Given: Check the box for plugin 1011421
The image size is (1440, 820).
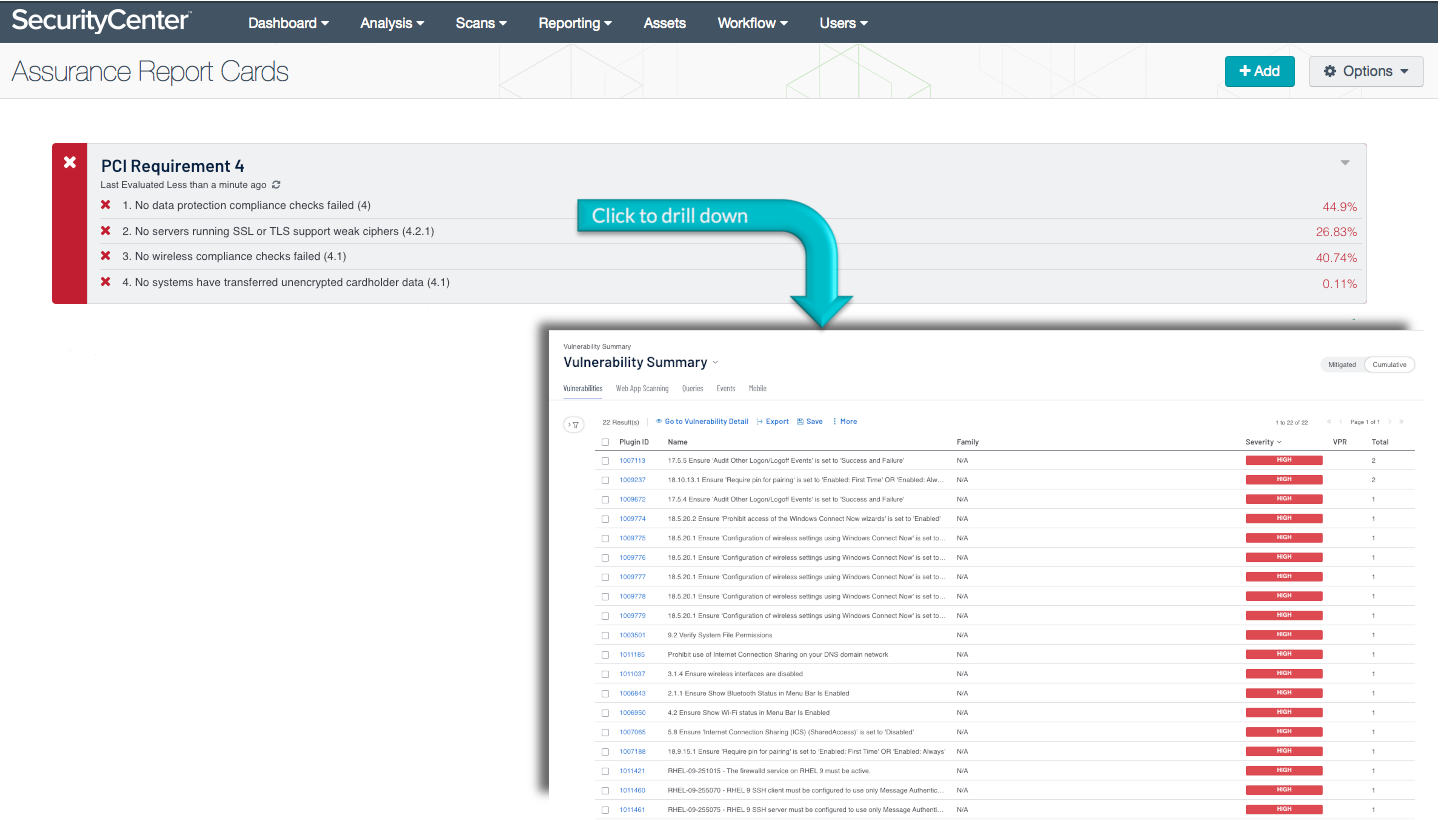Looking at the screenshot, I should [x=605, y=771].
